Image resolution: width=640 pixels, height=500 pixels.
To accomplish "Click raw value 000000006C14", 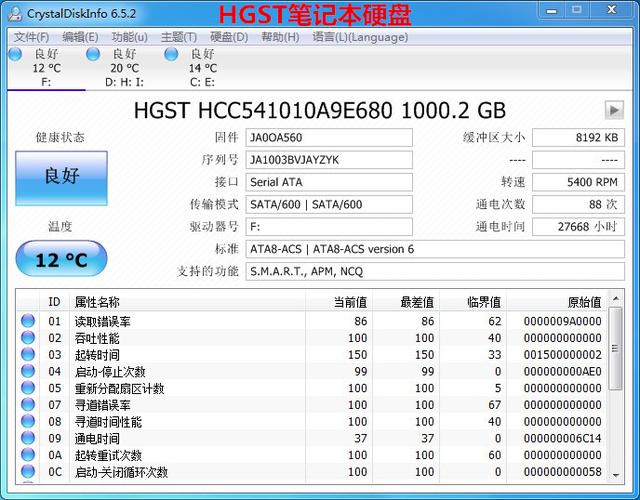I will click(x=562, y=438).
